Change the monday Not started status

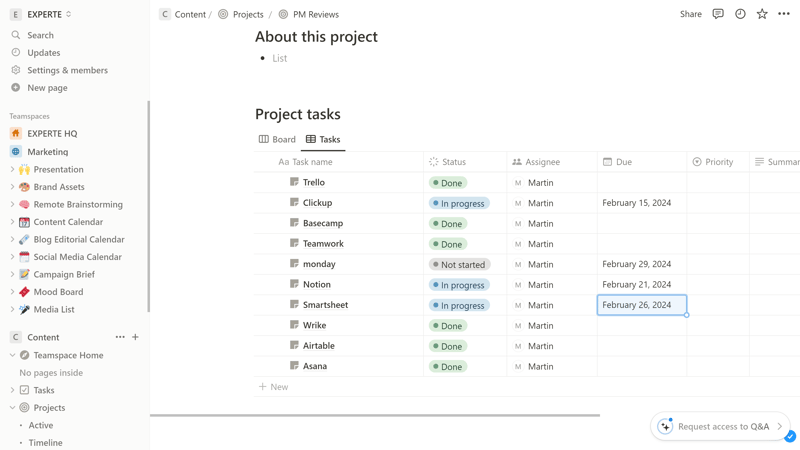coord(460,264)
